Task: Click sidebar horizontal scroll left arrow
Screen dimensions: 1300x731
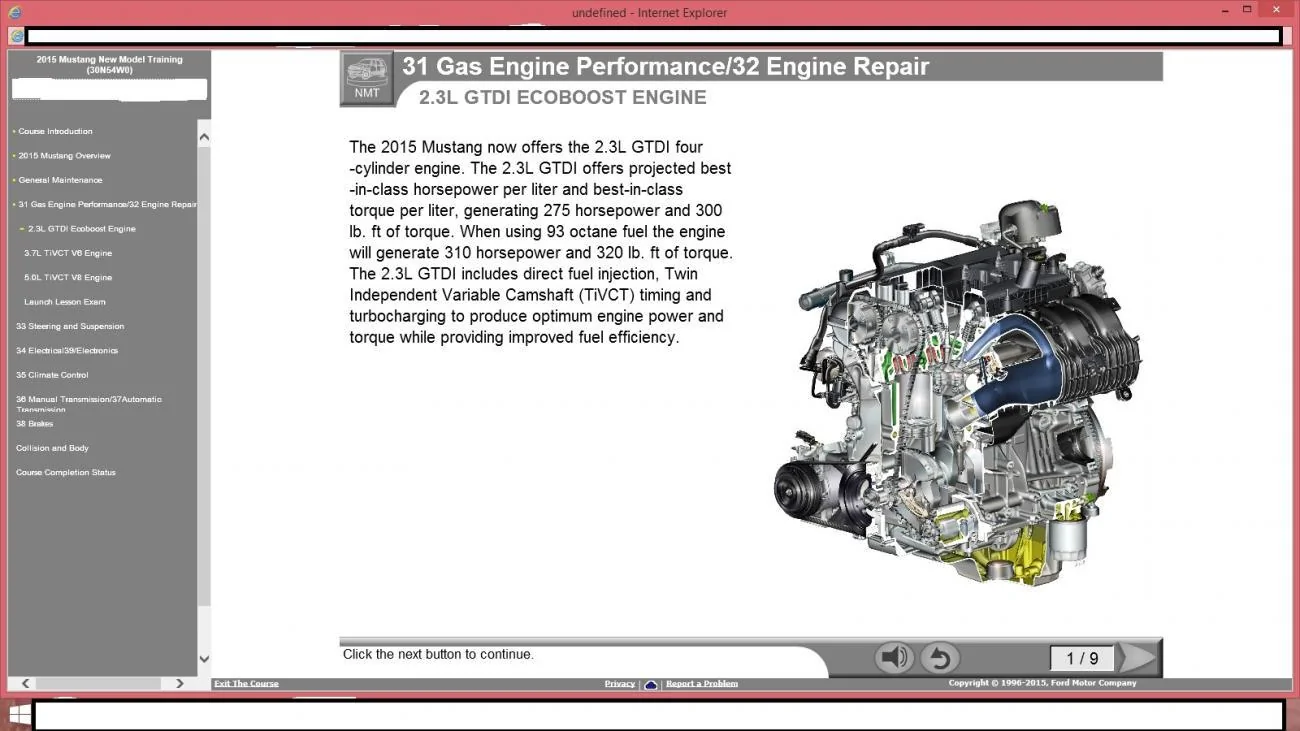Action: click(26, 684)
